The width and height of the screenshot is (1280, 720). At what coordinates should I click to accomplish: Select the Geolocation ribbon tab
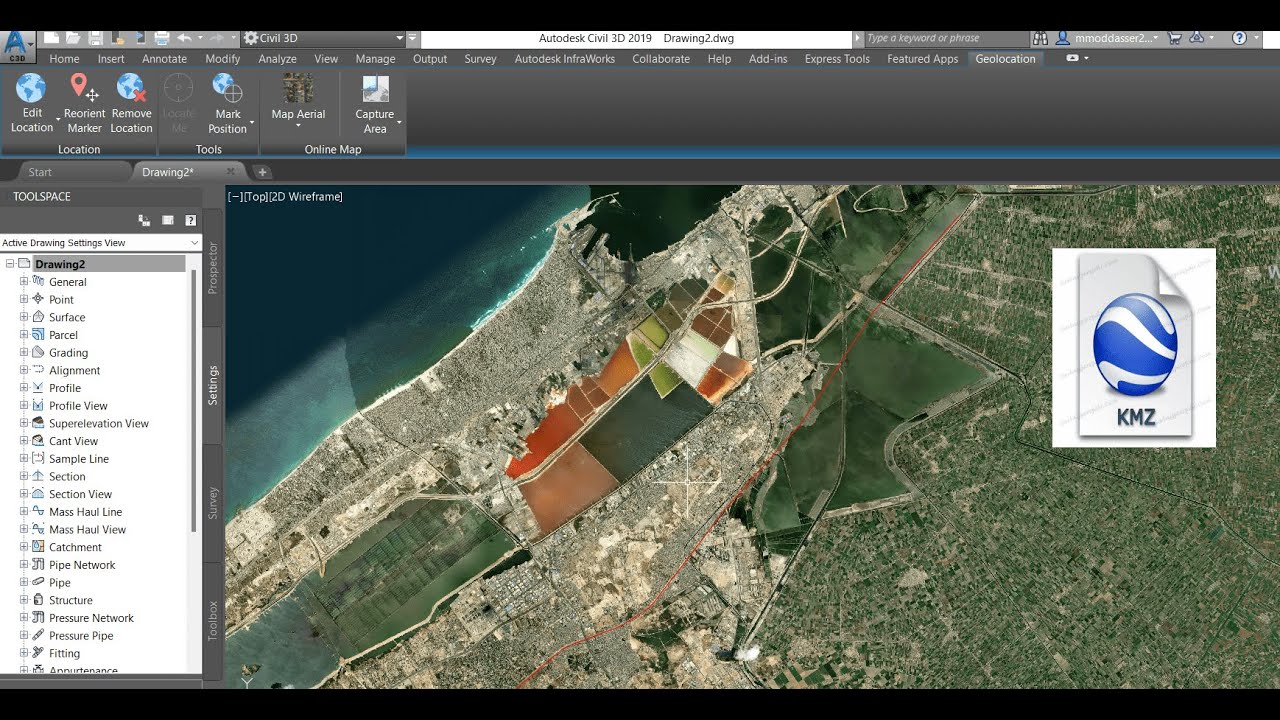tap(1005, 59)
